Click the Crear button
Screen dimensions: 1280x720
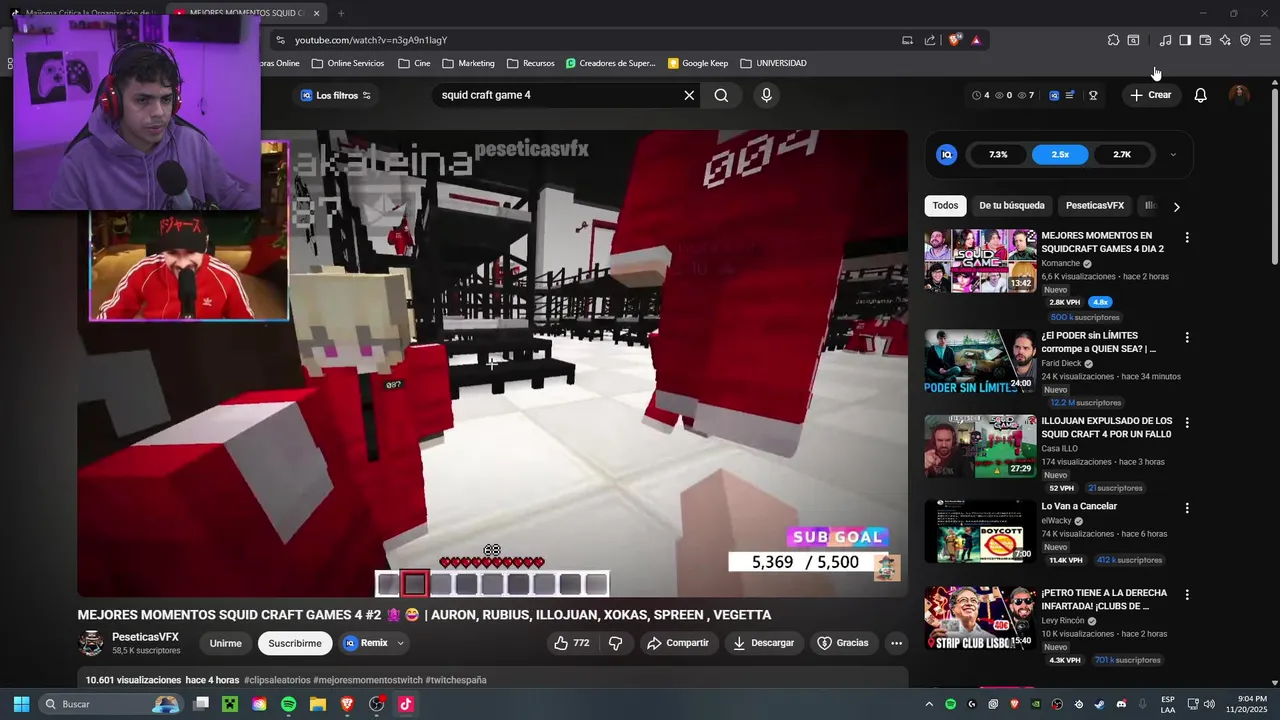tap(1151, 95)
